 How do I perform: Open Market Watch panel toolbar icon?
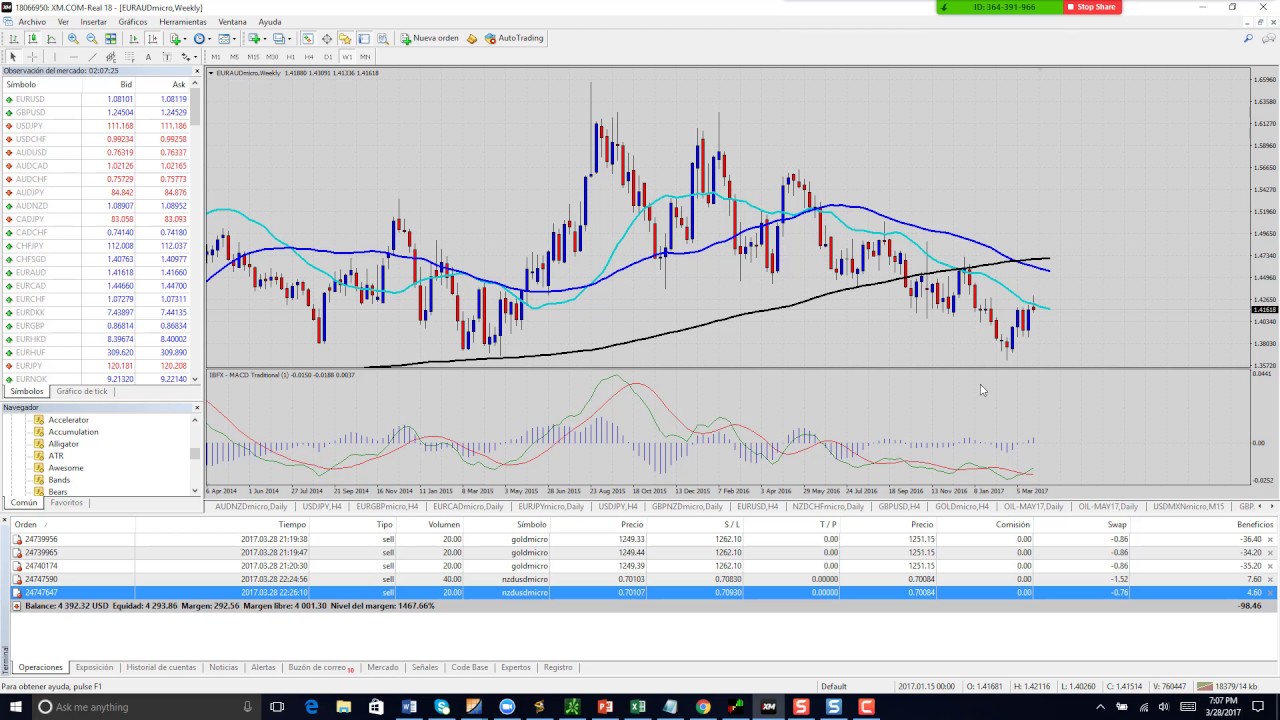tap(307, 38)
